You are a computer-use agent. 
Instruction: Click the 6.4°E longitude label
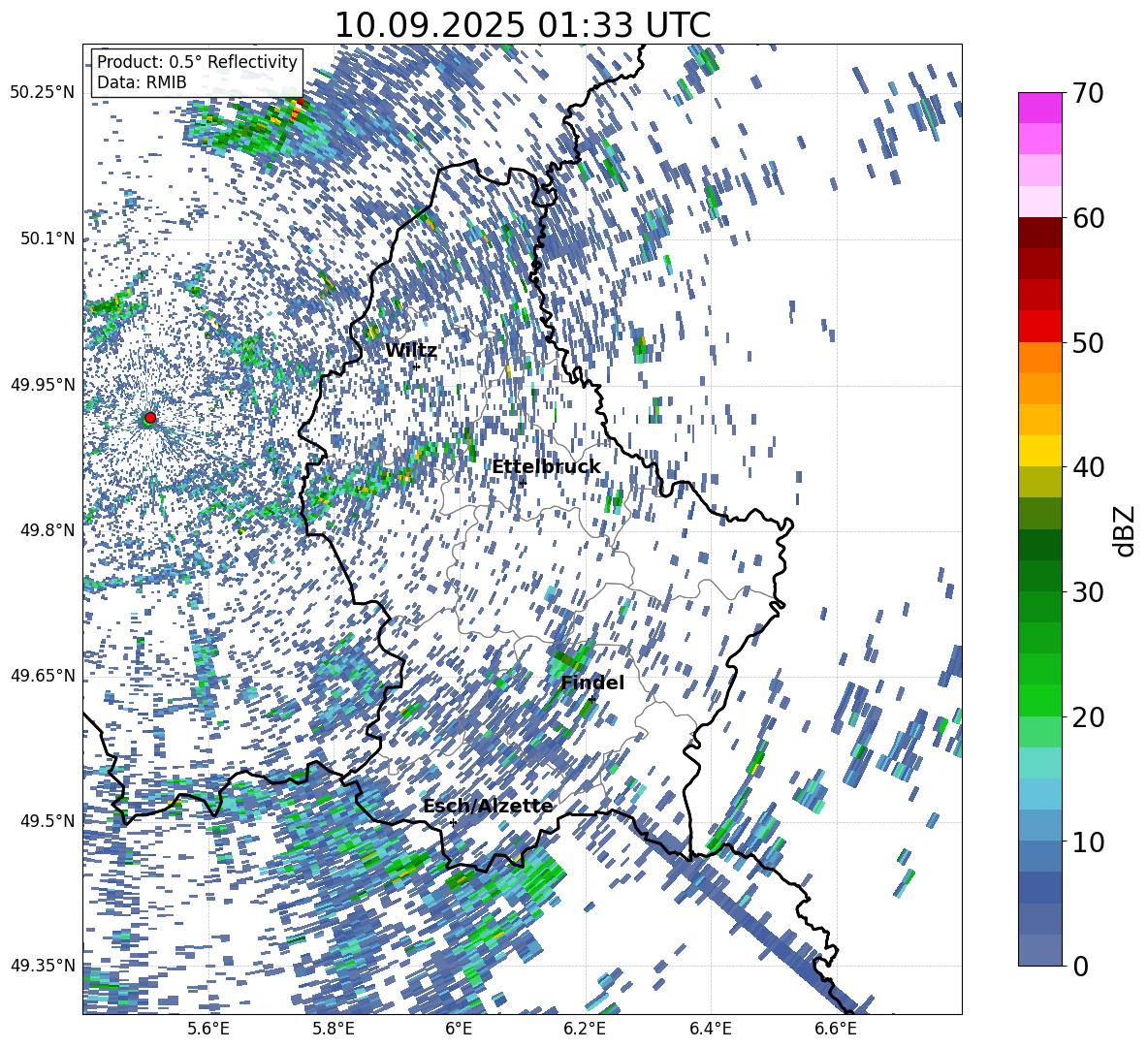[x=710, y=1029]
